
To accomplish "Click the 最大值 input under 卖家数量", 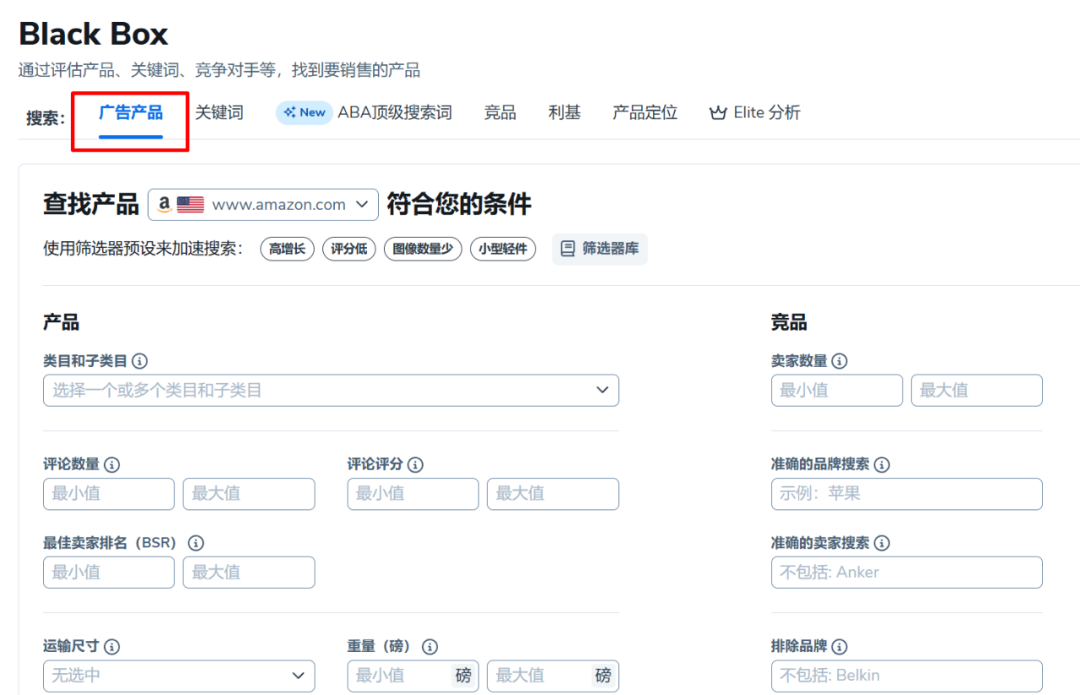I will point(976,390).
